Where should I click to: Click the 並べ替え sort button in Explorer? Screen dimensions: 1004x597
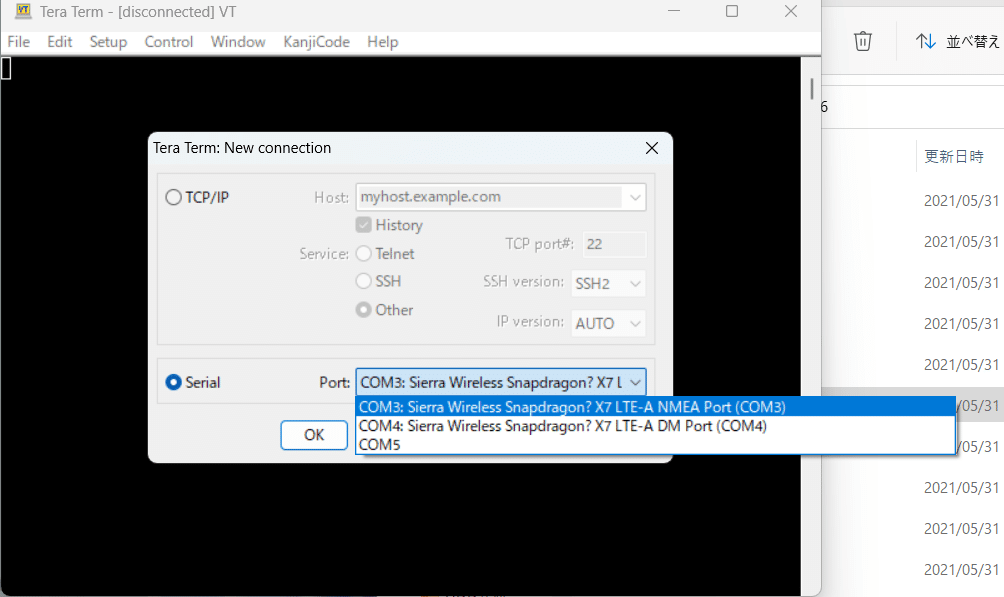957,42
